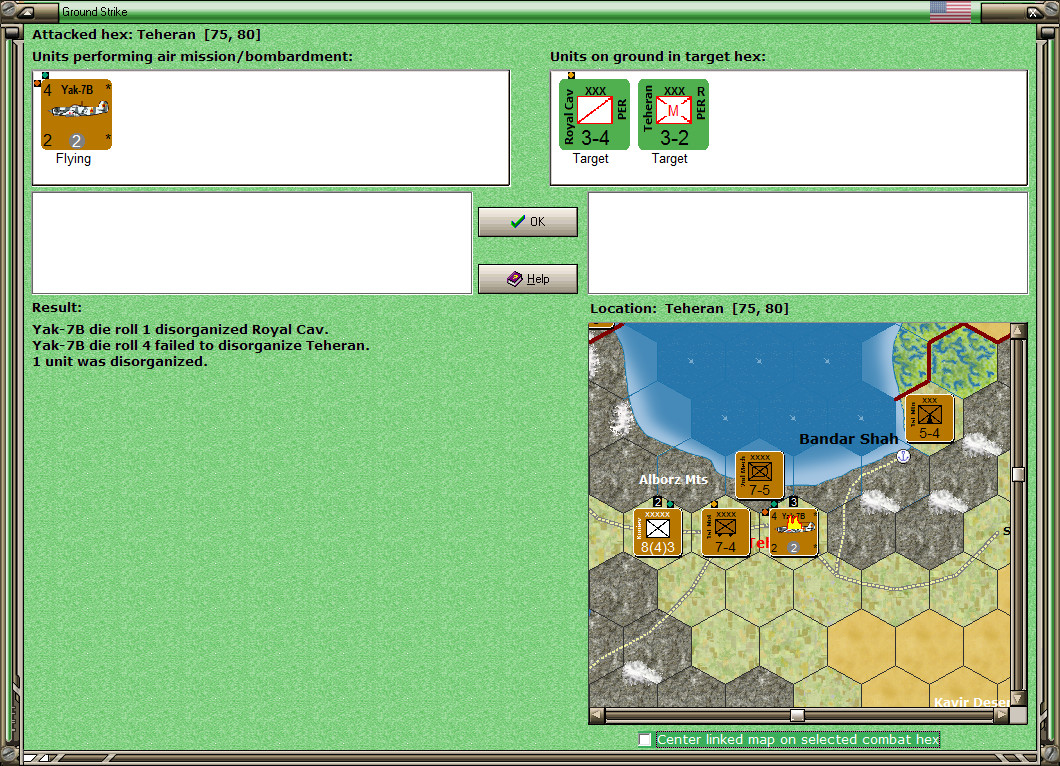Click the 5-4 mountain unit near Bandar Shah
The width and height of the screenshot is (1060, 766).
(x=930, y=418)
